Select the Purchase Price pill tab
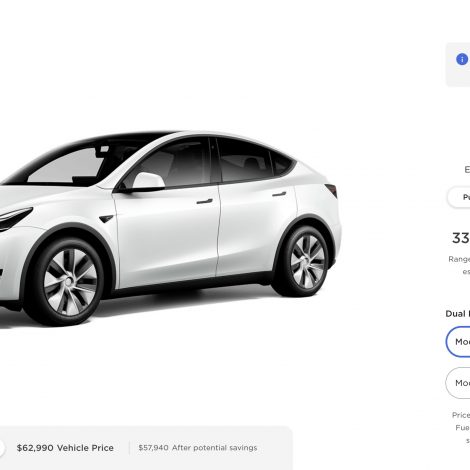The width and height of the screenshot is (470, 470). point(459,197)
